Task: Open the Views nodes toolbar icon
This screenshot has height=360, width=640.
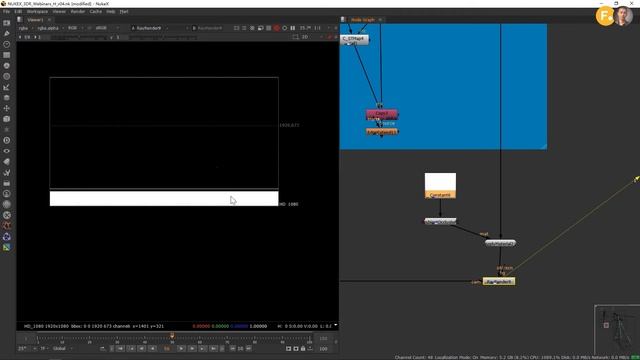Action: (7, 151)
